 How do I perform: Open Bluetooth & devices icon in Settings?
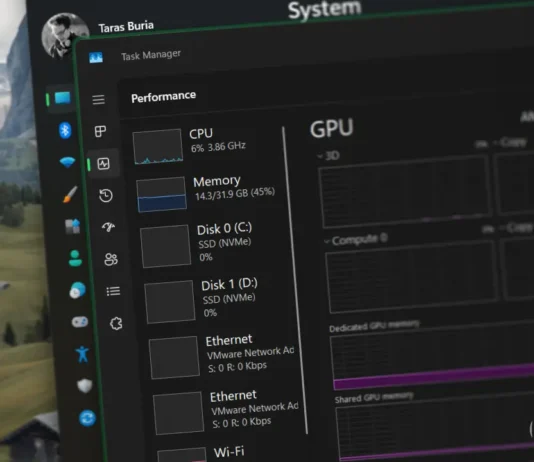tap(65, 130)
